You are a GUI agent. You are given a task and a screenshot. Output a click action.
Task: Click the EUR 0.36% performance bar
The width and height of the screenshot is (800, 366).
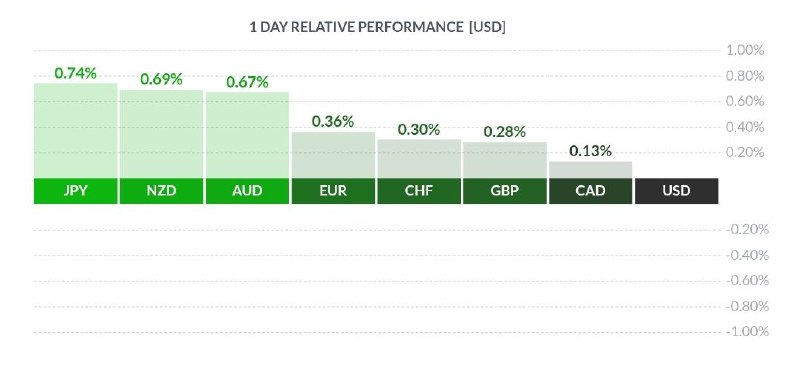tap(333, 155)
